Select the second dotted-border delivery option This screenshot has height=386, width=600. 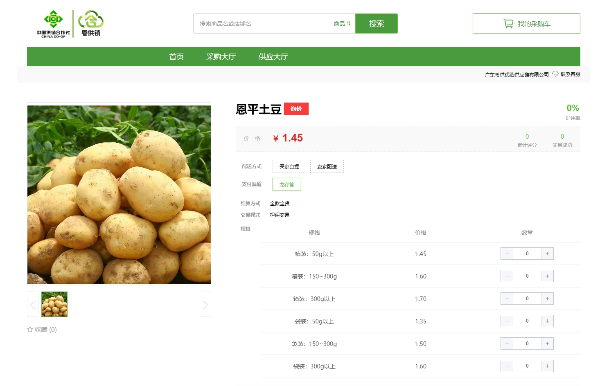327,166
